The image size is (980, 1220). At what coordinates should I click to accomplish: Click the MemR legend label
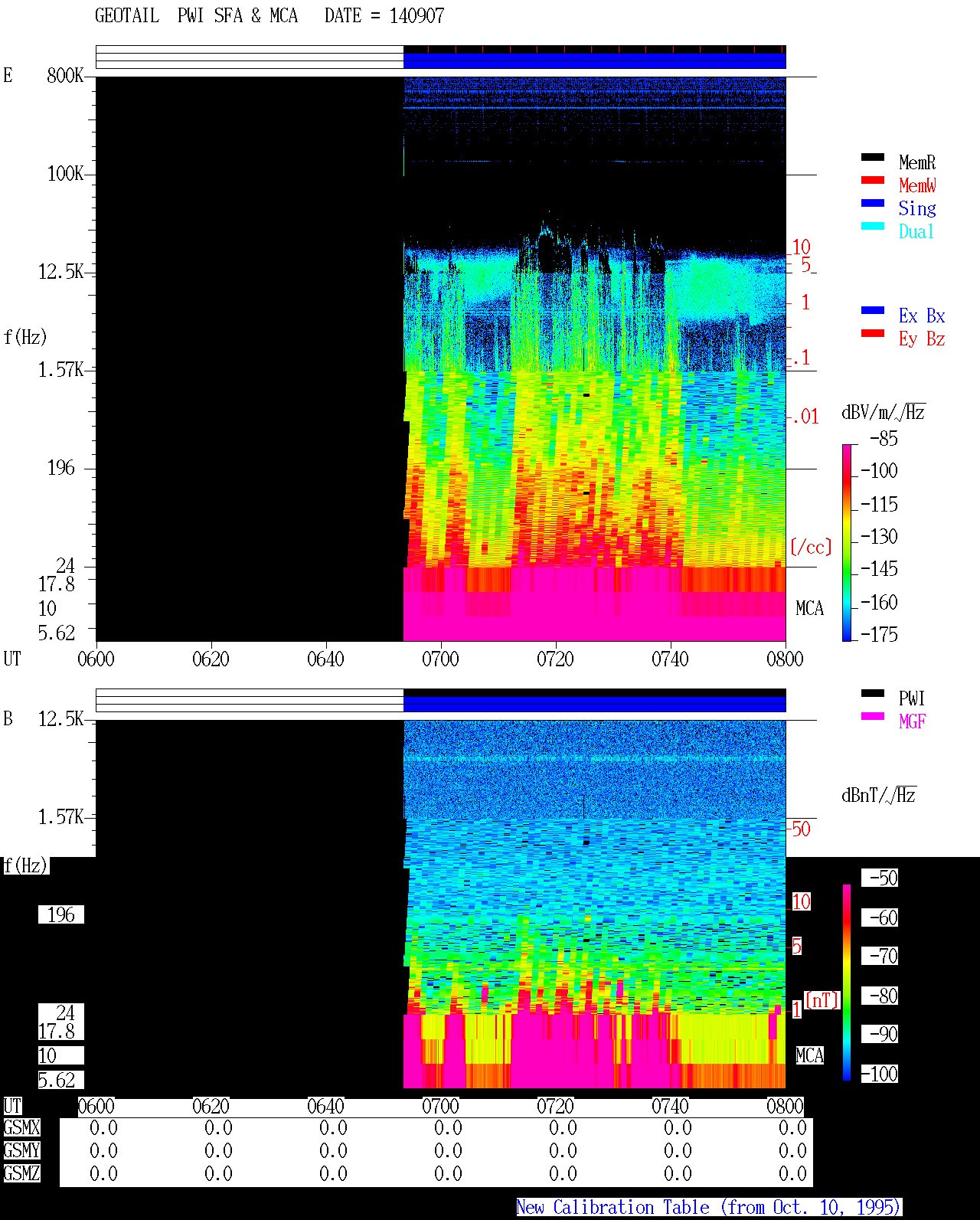[917, 162]
